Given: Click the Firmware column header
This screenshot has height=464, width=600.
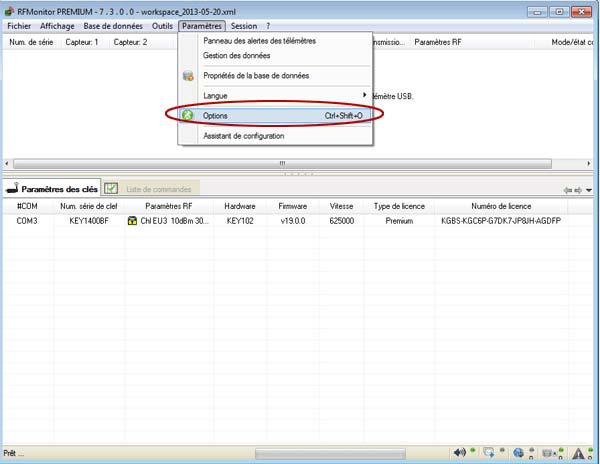Looking at the screenshot, I should point(293,206).
